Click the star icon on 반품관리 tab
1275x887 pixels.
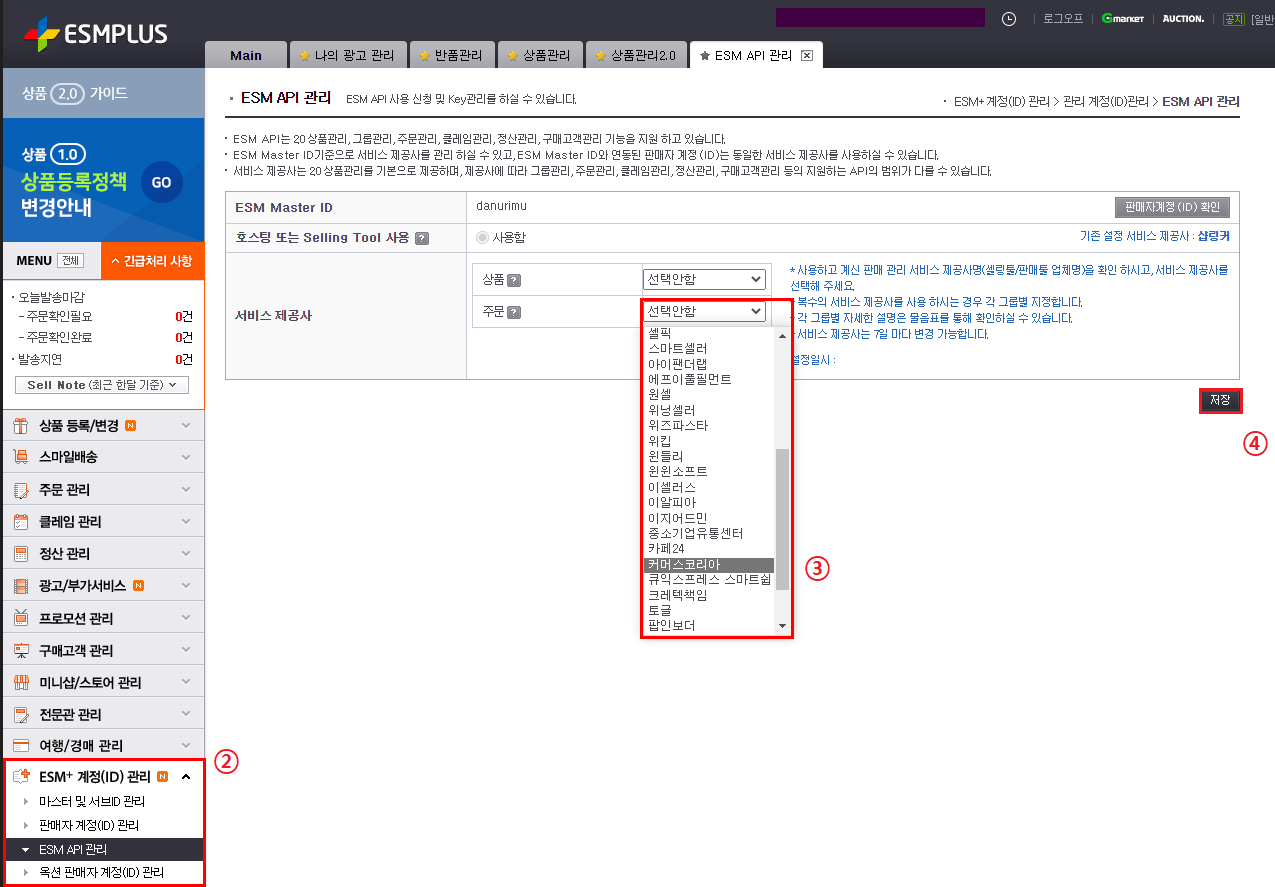[x=425, y=56]
